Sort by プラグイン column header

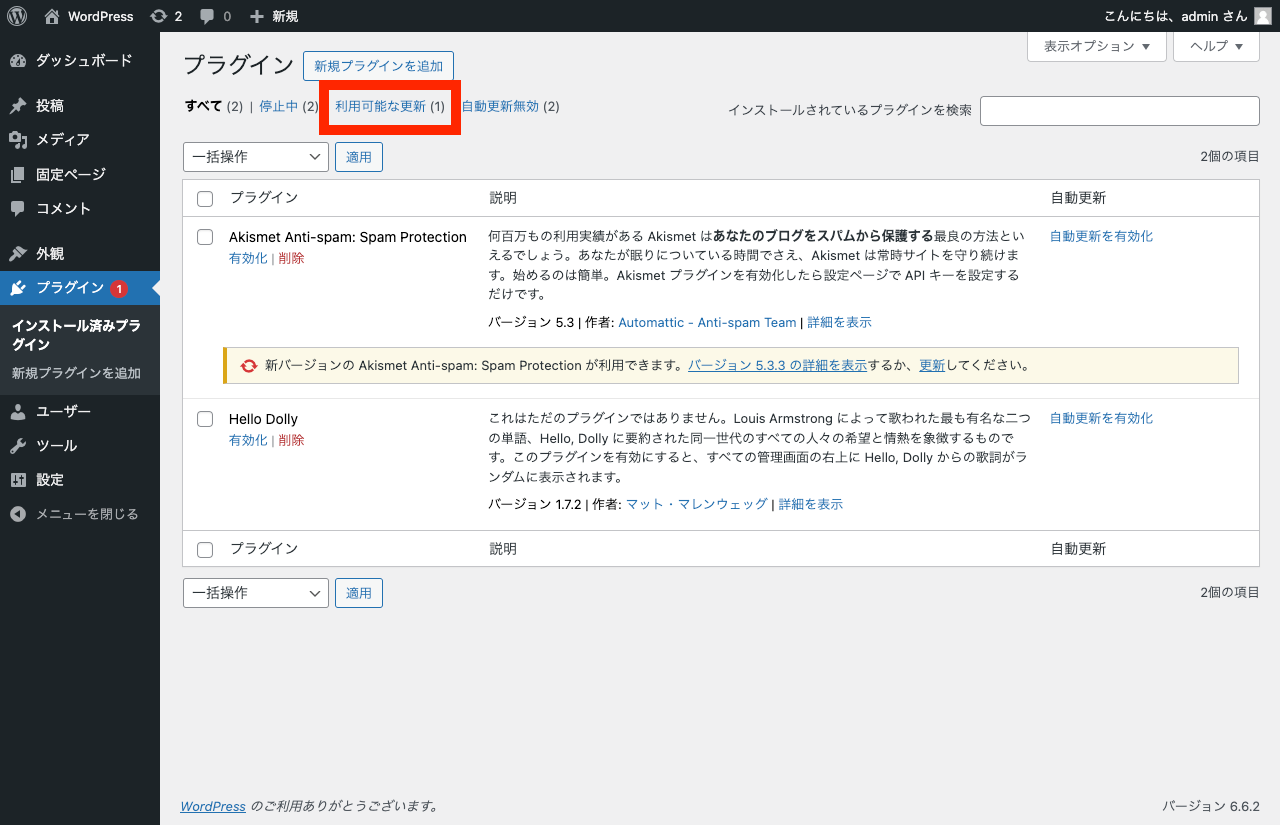tap(264, 198)
